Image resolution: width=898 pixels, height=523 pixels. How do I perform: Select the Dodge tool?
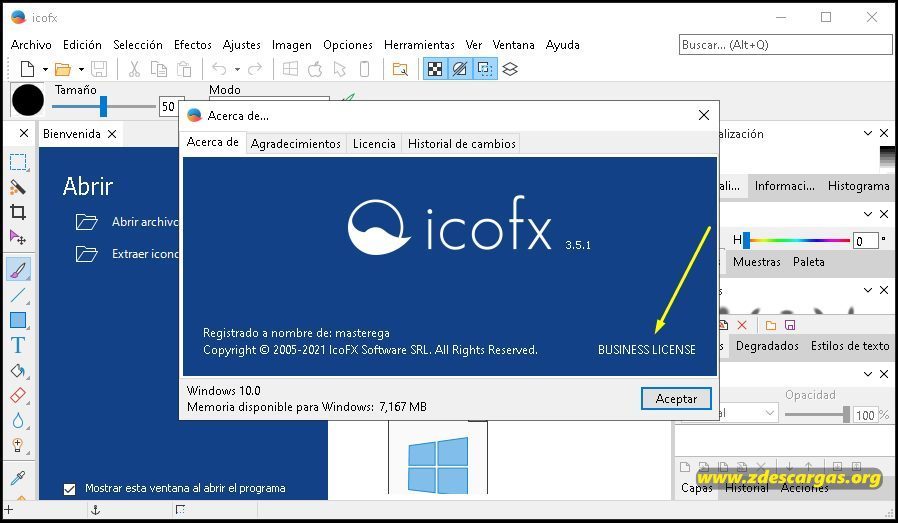click(x=18, y=445)
